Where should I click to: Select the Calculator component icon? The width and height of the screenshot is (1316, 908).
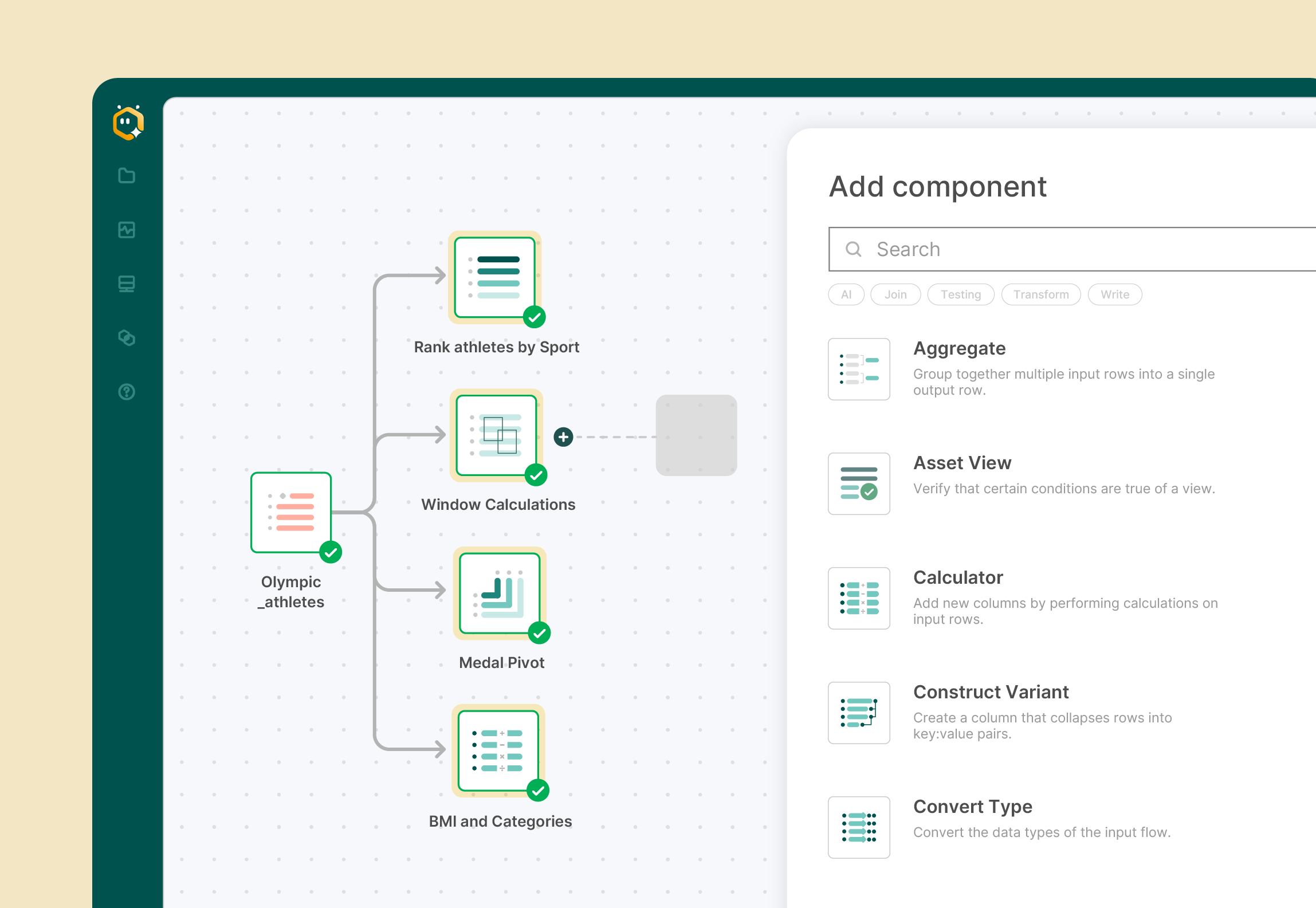click(x=859, y=598)
